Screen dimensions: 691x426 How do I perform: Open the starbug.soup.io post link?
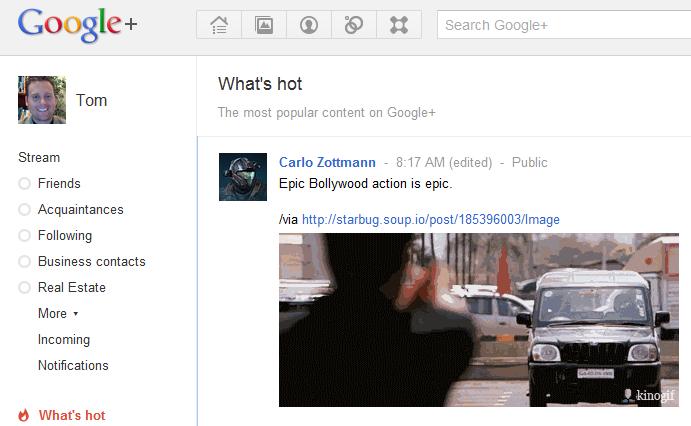pyautogui.click(x=431, y=219)
